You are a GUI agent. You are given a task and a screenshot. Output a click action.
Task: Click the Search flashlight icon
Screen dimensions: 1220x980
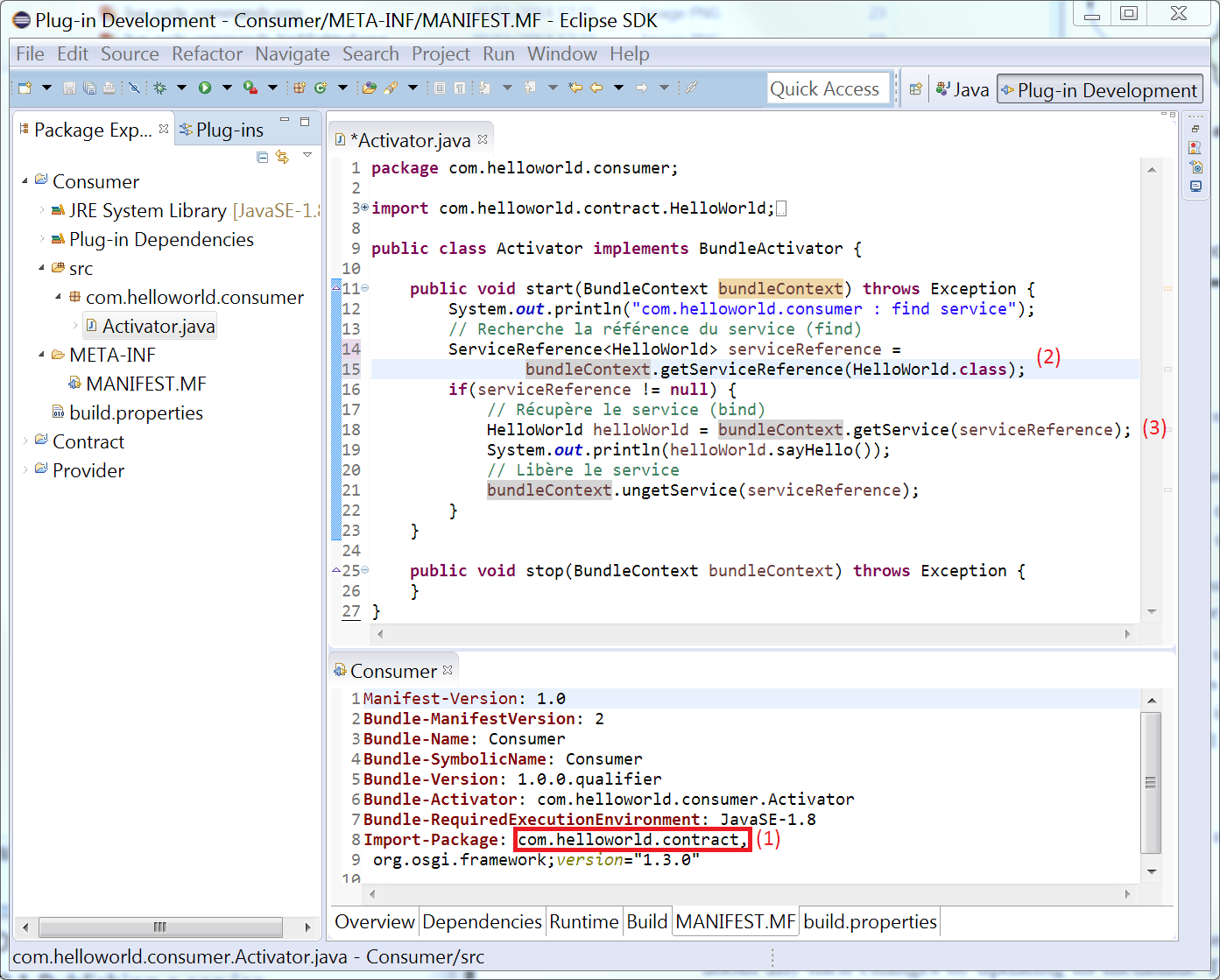coord(391,88)
